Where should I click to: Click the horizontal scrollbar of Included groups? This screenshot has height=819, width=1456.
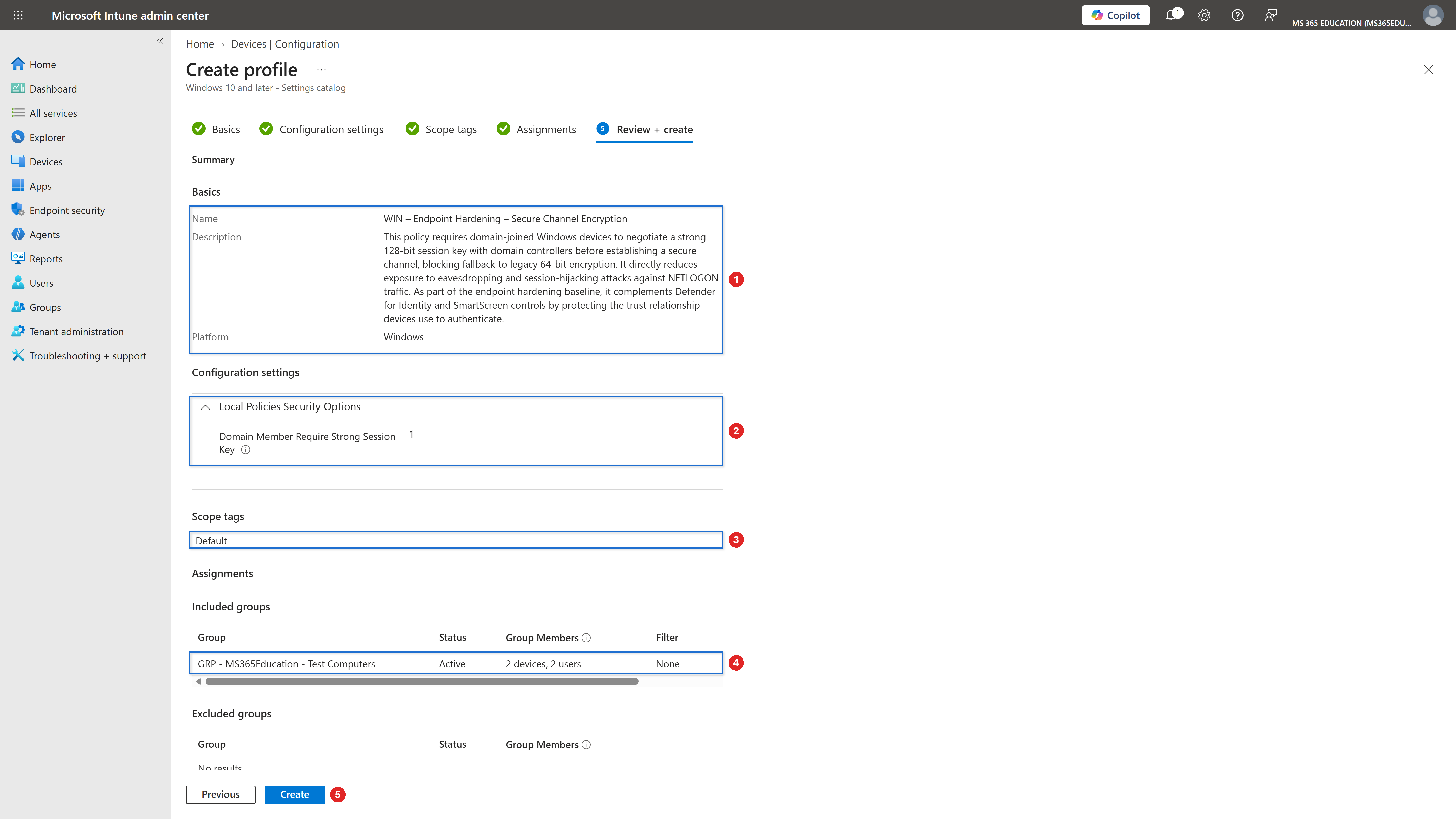[x=422, y=682]
